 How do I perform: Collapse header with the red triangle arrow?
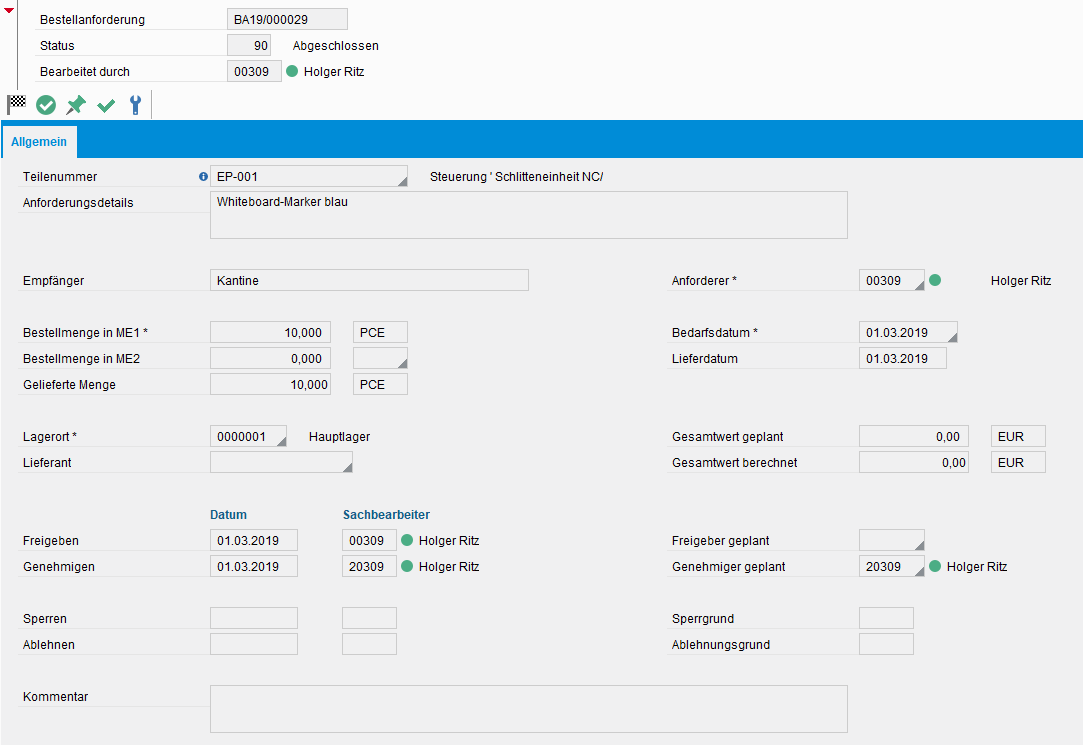coord(8,10)
